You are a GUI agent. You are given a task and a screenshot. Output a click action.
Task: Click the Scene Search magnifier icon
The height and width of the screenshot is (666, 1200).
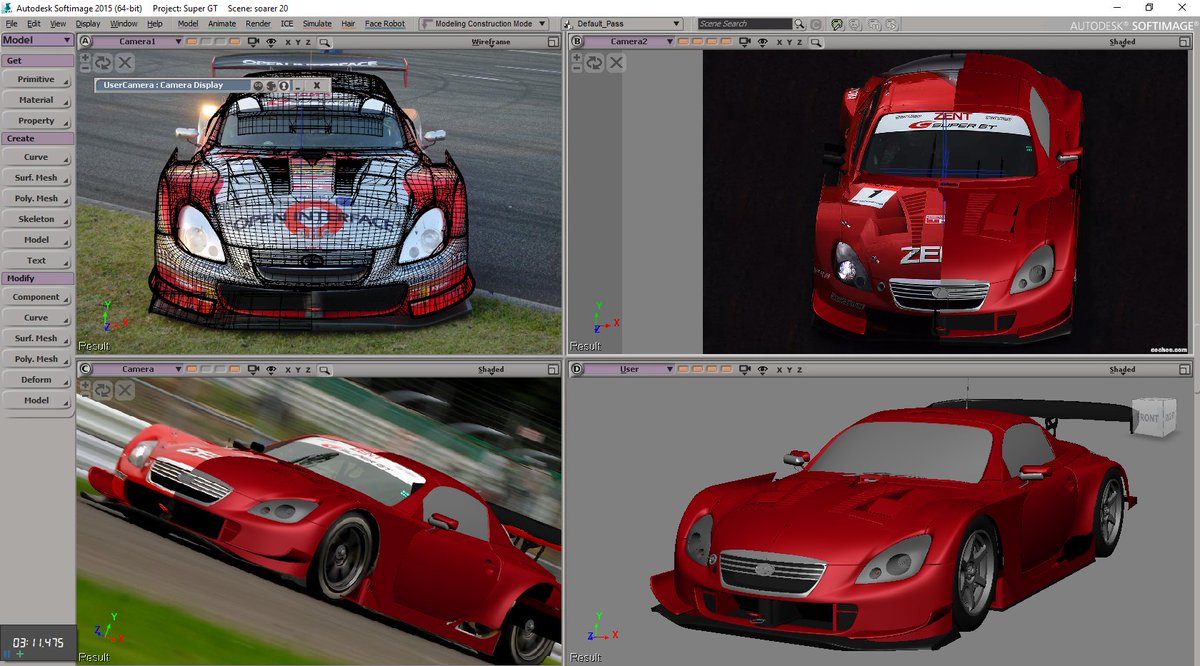tap(800, 24)
